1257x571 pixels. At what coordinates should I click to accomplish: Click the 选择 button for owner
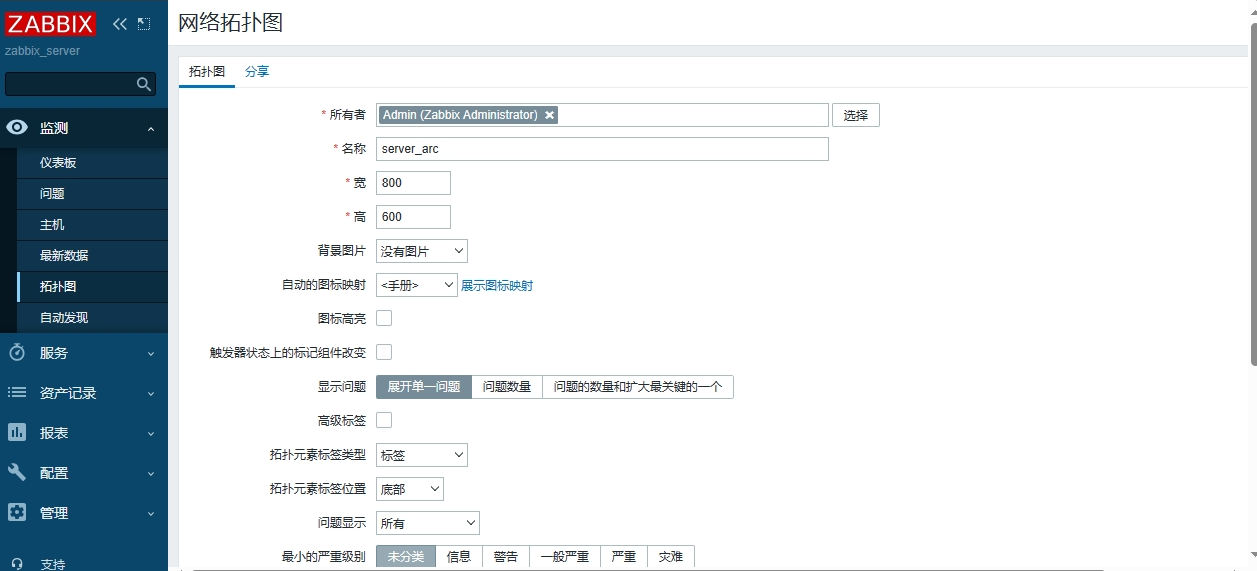pyautogui.click(x=855, y=115)
